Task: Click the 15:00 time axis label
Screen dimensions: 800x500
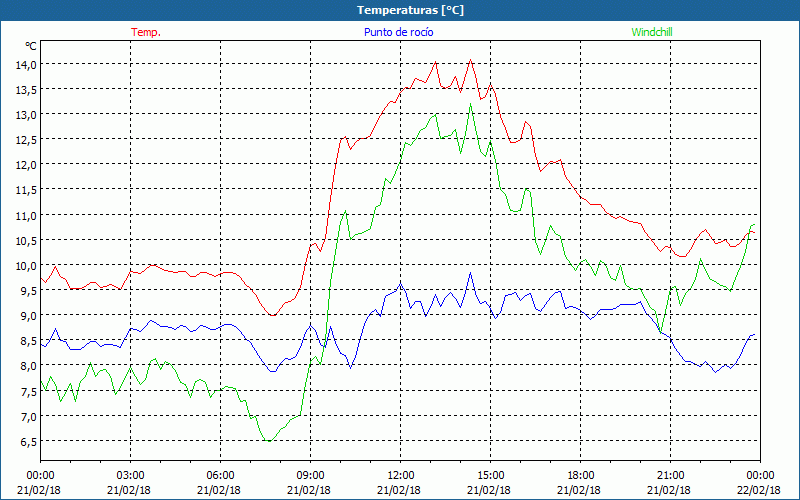Action: pyautogui.click(x=490, y=476)
